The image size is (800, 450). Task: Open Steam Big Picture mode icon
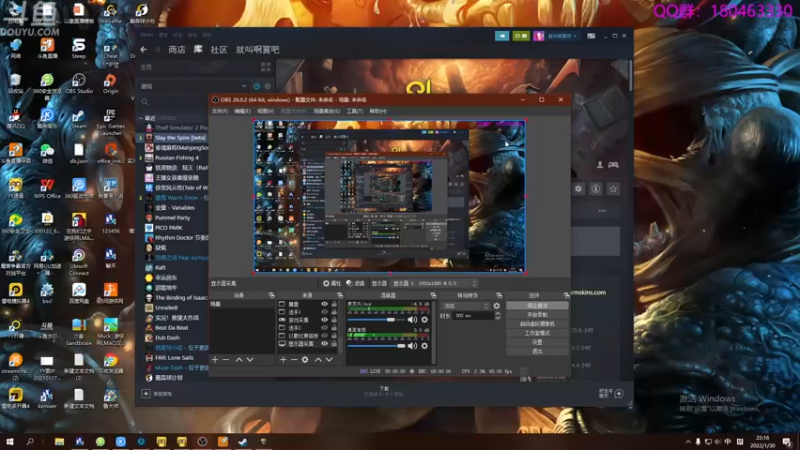tap(591, 36)
